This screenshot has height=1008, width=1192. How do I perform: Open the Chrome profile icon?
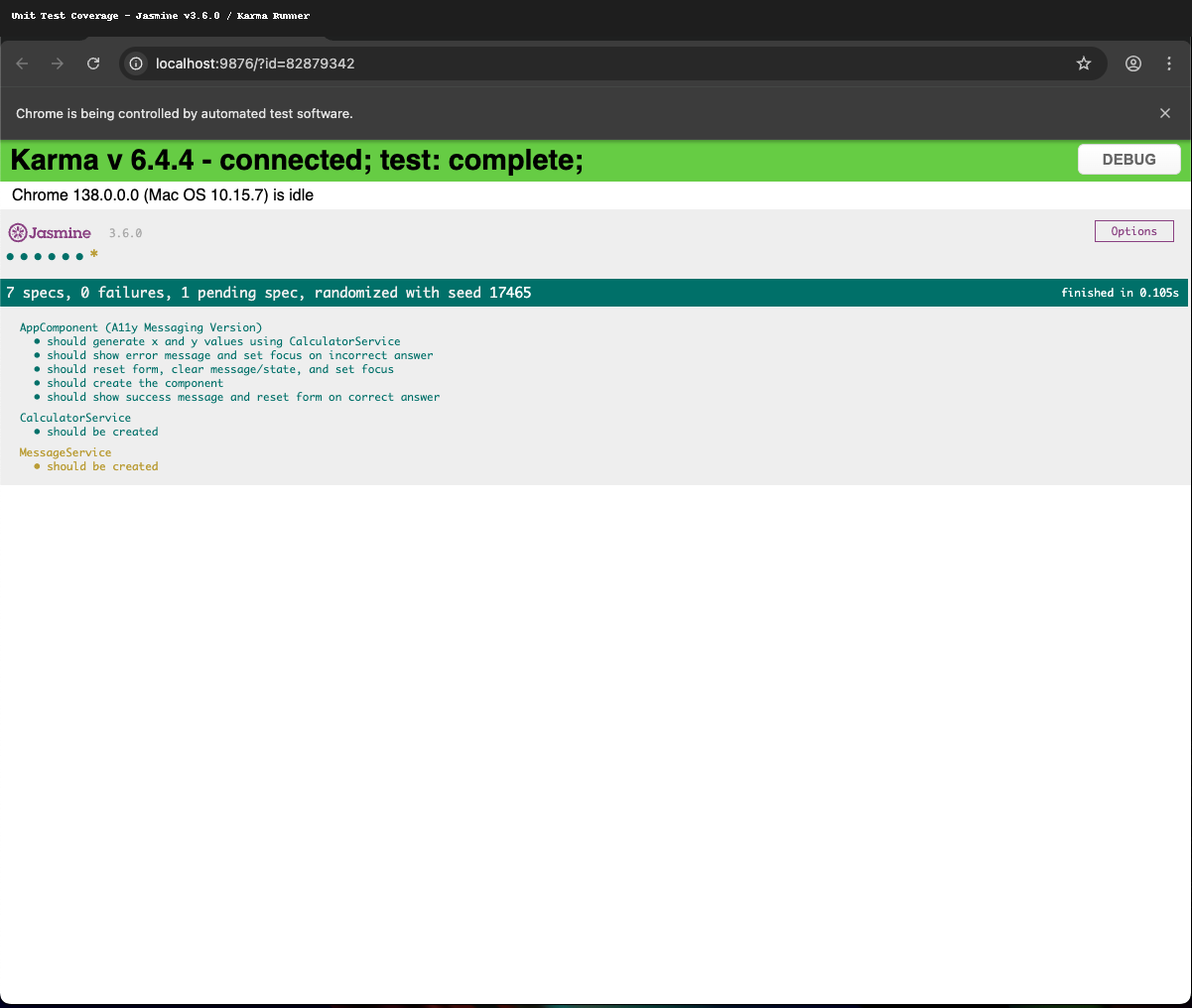[x=1133, y=63]
